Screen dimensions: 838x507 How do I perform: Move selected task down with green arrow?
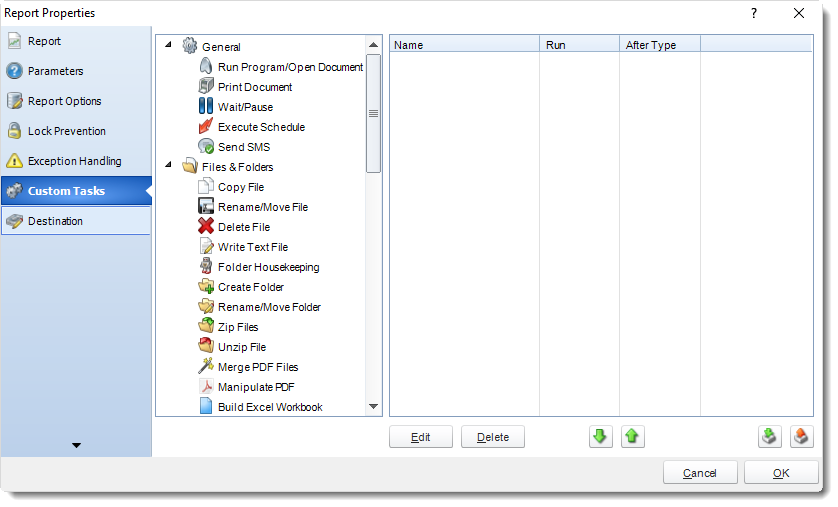coord(600,437)
